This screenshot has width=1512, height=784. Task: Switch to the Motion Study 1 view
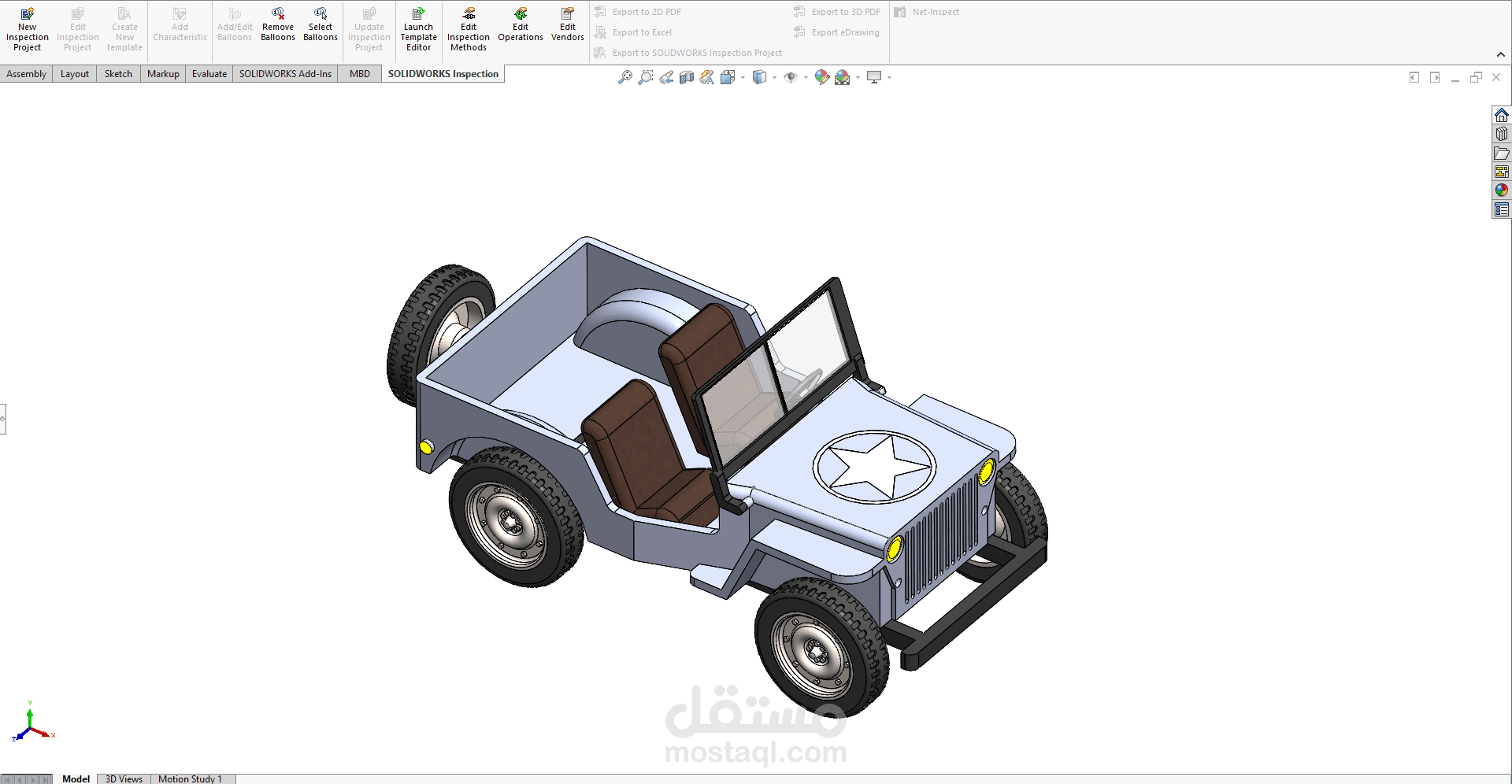[191, 778]
